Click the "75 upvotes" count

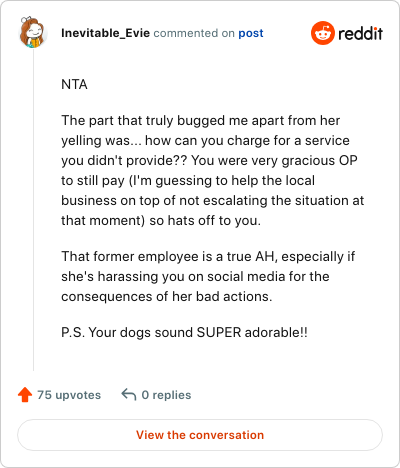[x=69, y=395]
